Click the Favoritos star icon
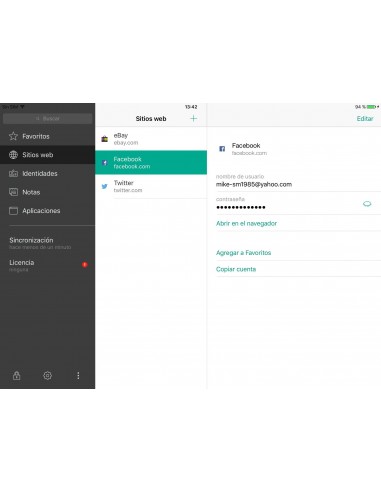Image resolution: width=381 pixels, height=492 pixels. pyautogui.click(x=13, y=136)
